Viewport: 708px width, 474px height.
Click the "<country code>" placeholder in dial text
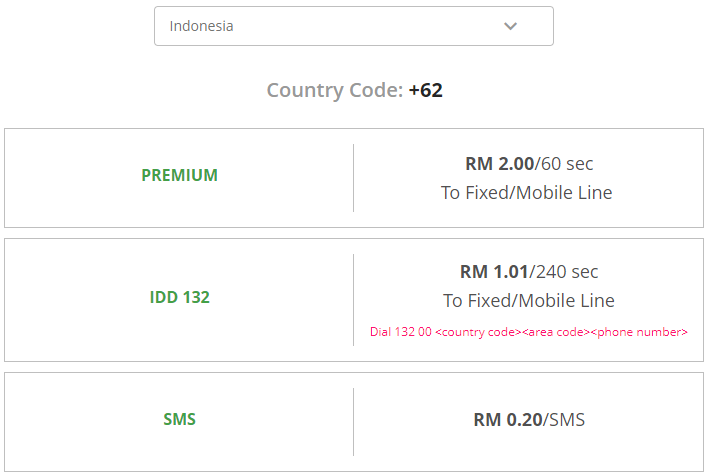(475, 331)
